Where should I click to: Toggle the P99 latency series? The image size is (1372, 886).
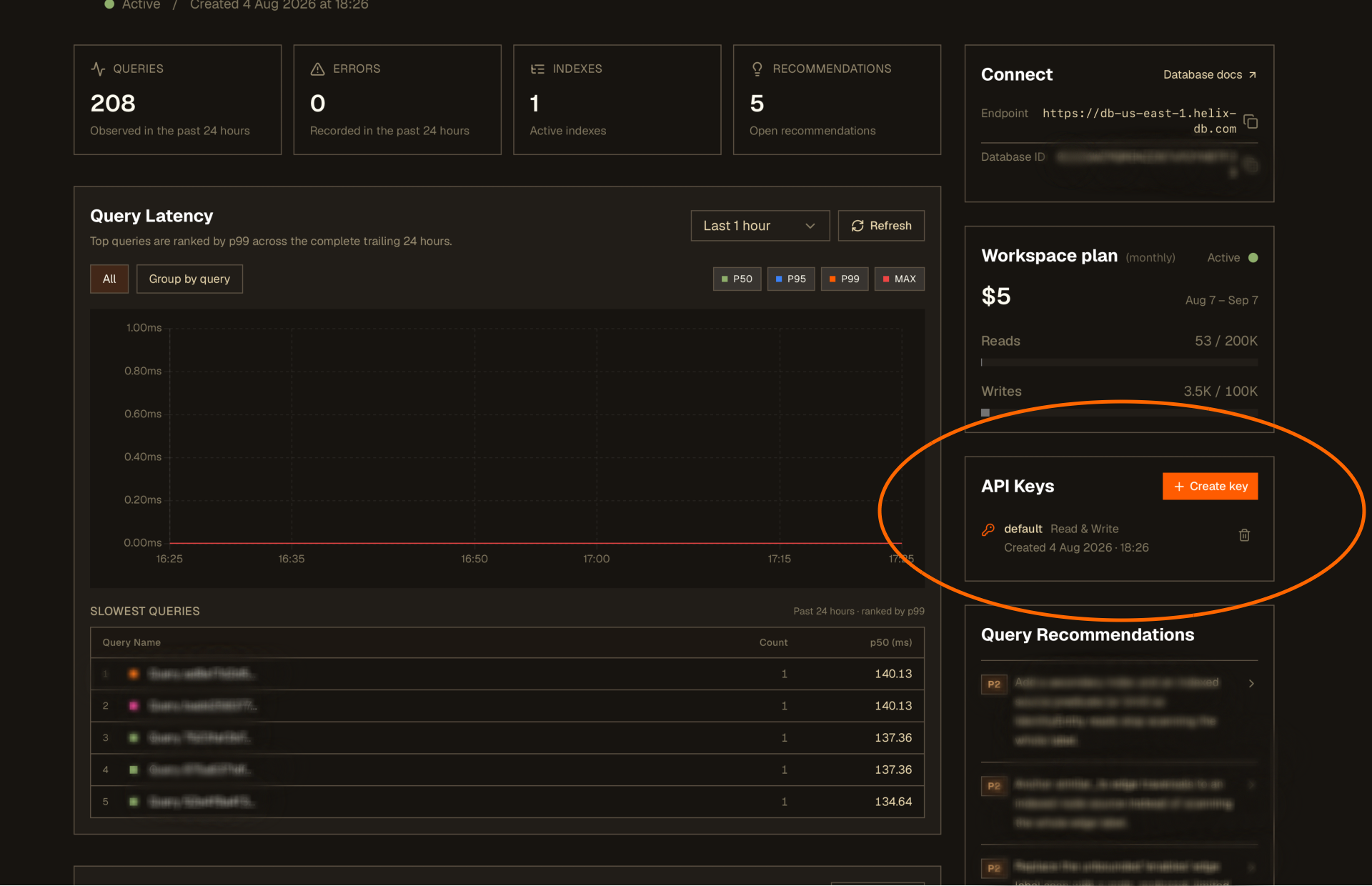click(x=845, y=279)
